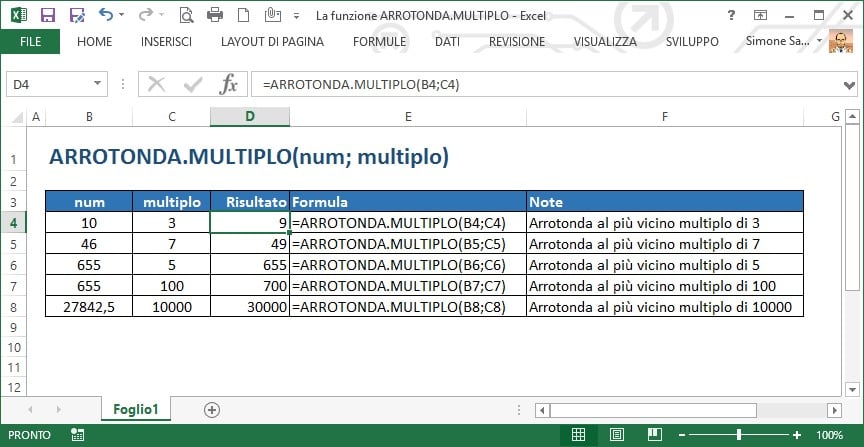Select all cells with corner triangle
This screenshot has height=447, width=864.
pos(18,117)
